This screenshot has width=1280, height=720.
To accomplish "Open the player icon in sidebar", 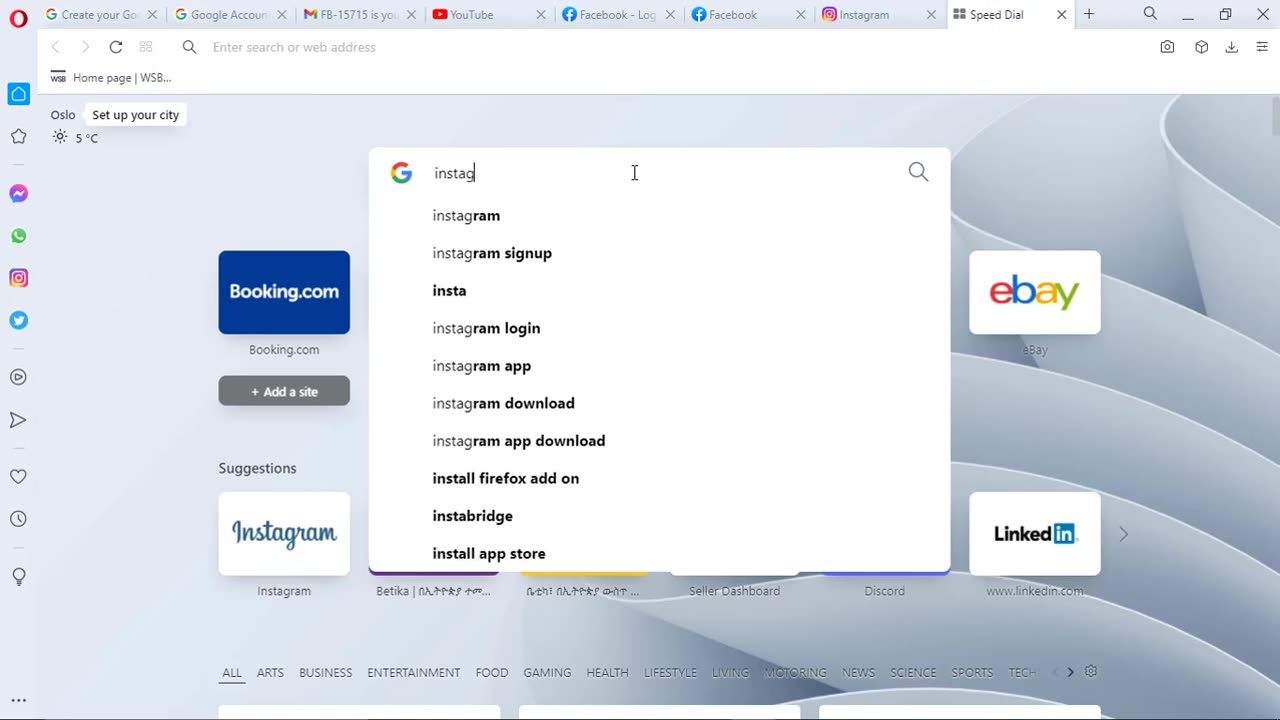I will (x=18, y=377).
